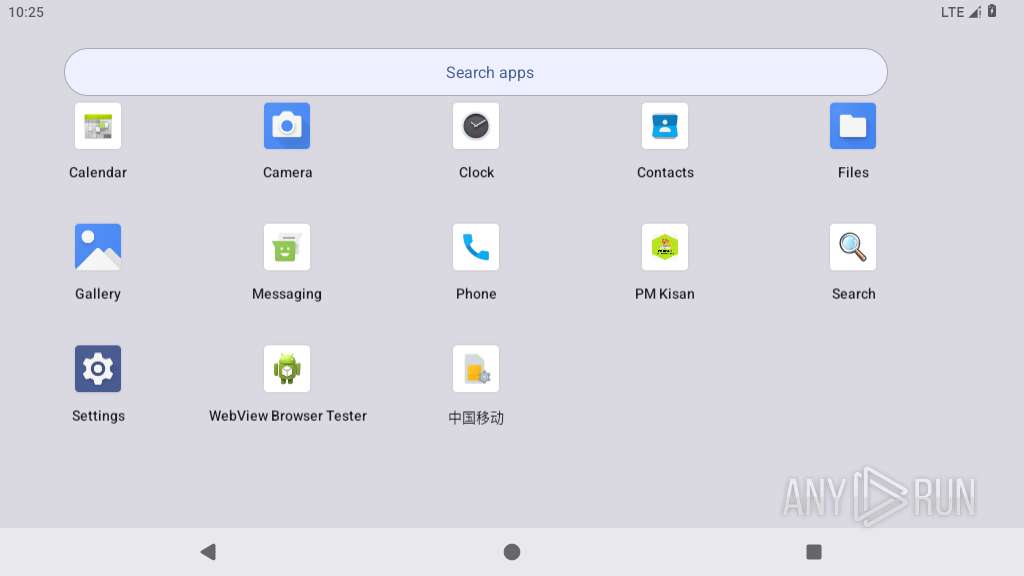The width and height of the screenshot is (1024, 576).
Task: Open the Gallery app
Action: coord(98,247)
